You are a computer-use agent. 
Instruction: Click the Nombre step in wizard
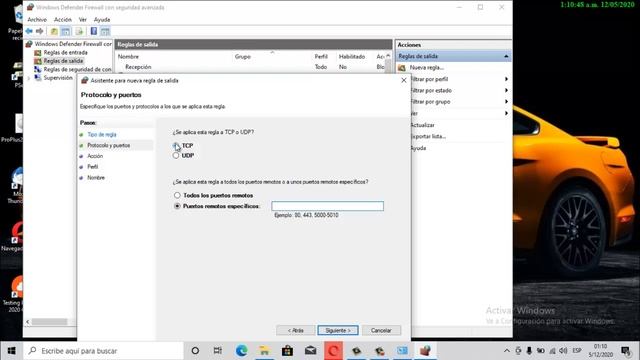coord(96,178)
